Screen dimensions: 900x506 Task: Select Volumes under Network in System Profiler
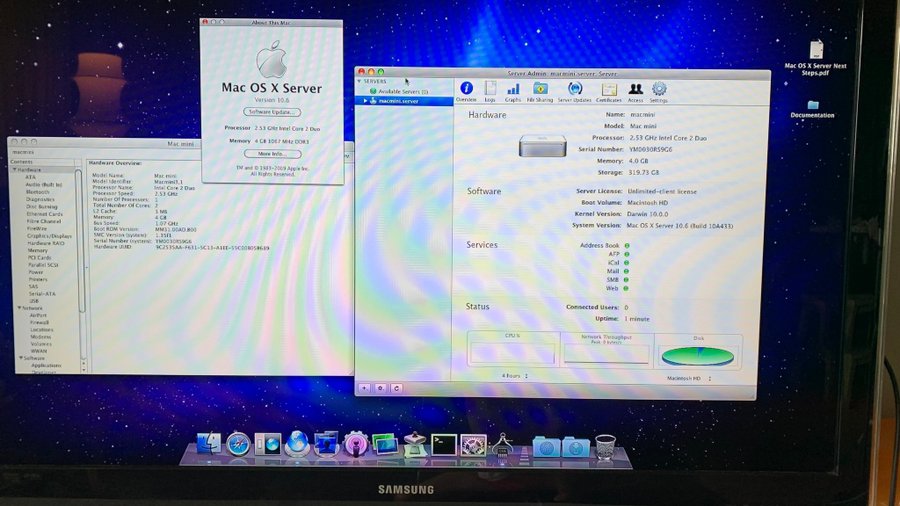[41, 344]
